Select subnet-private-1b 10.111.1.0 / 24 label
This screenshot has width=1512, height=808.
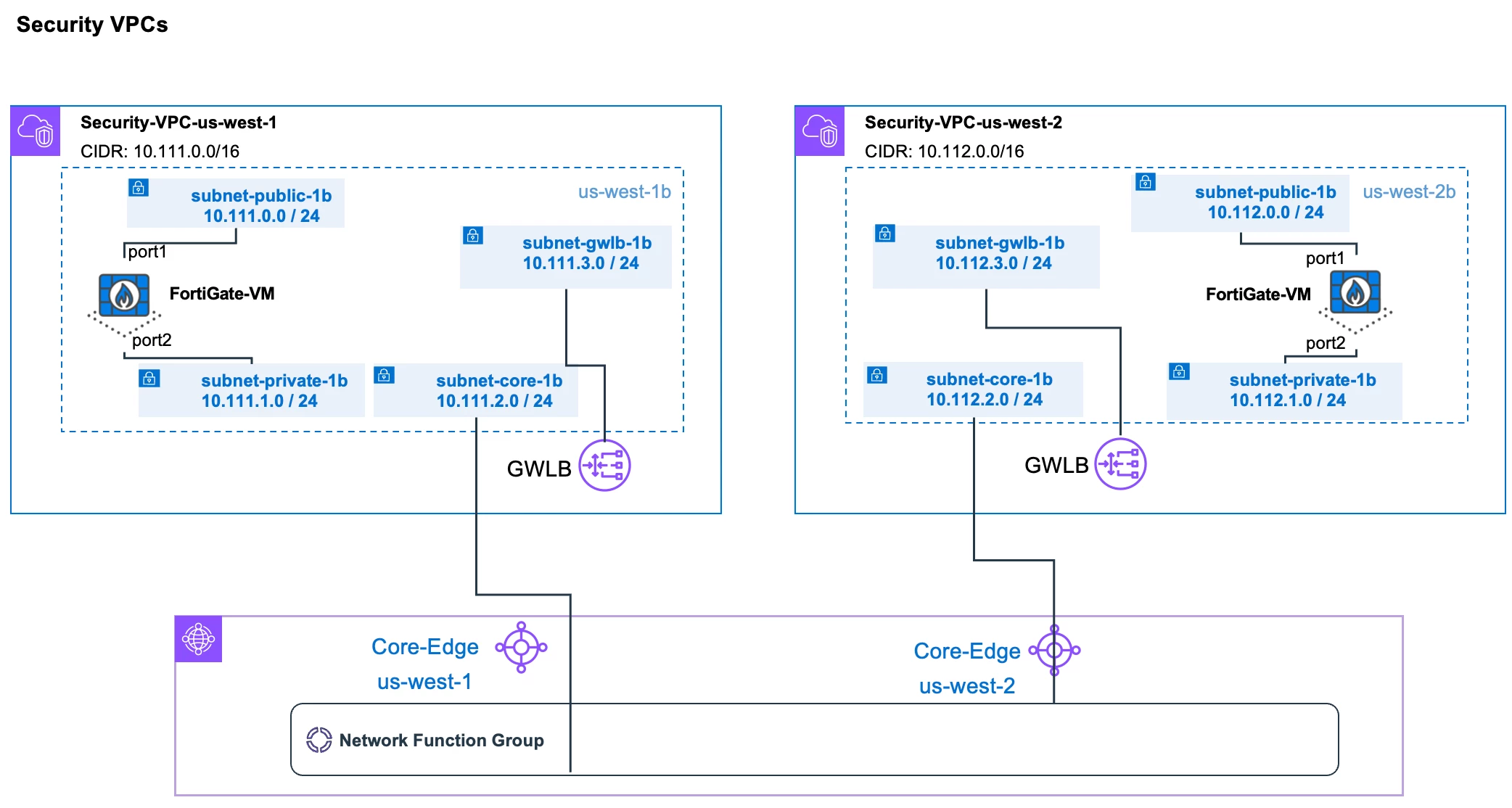tap(274, 391)
